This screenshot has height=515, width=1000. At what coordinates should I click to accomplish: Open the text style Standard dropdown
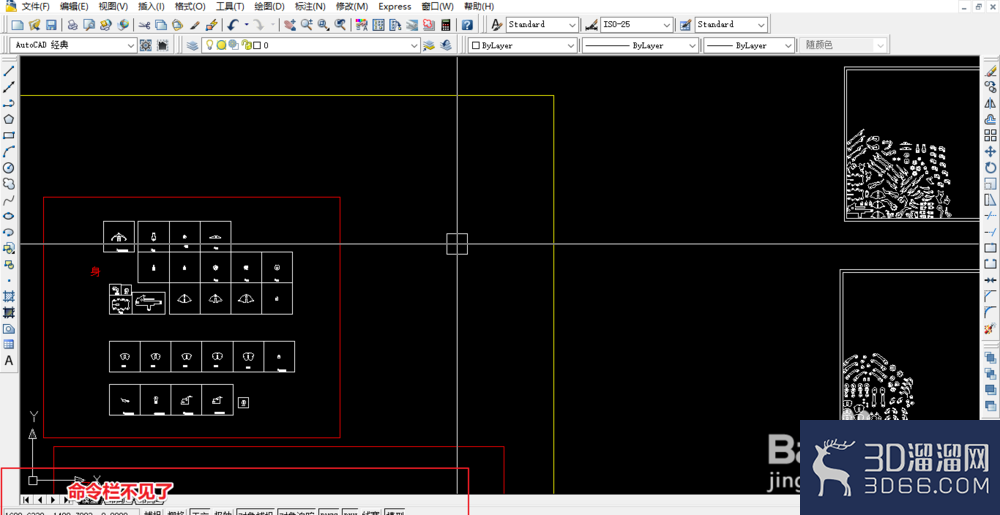coord(572,25)
